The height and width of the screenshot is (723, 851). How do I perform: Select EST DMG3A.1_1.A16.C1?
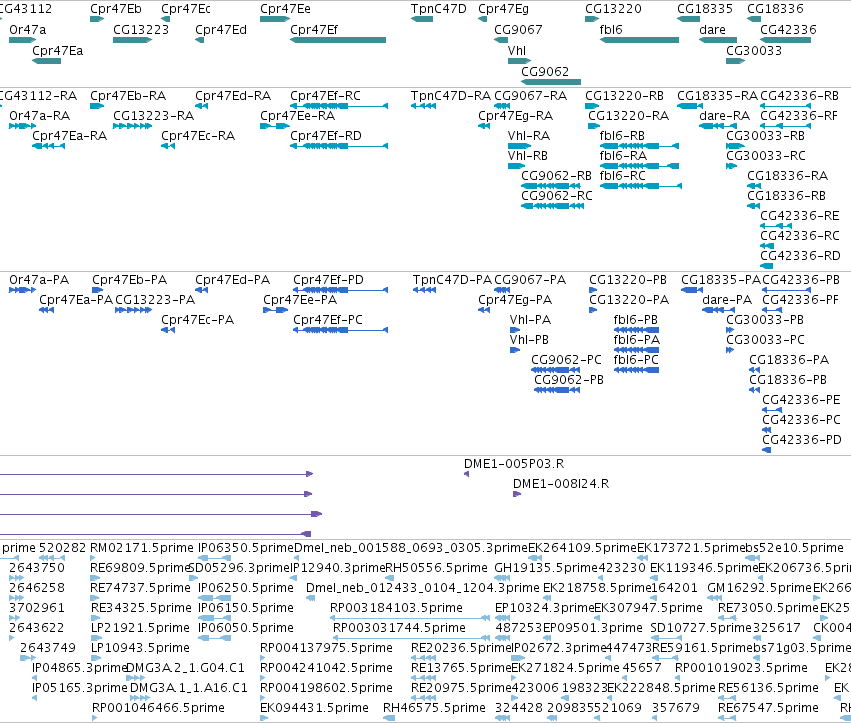coord(139,698)
